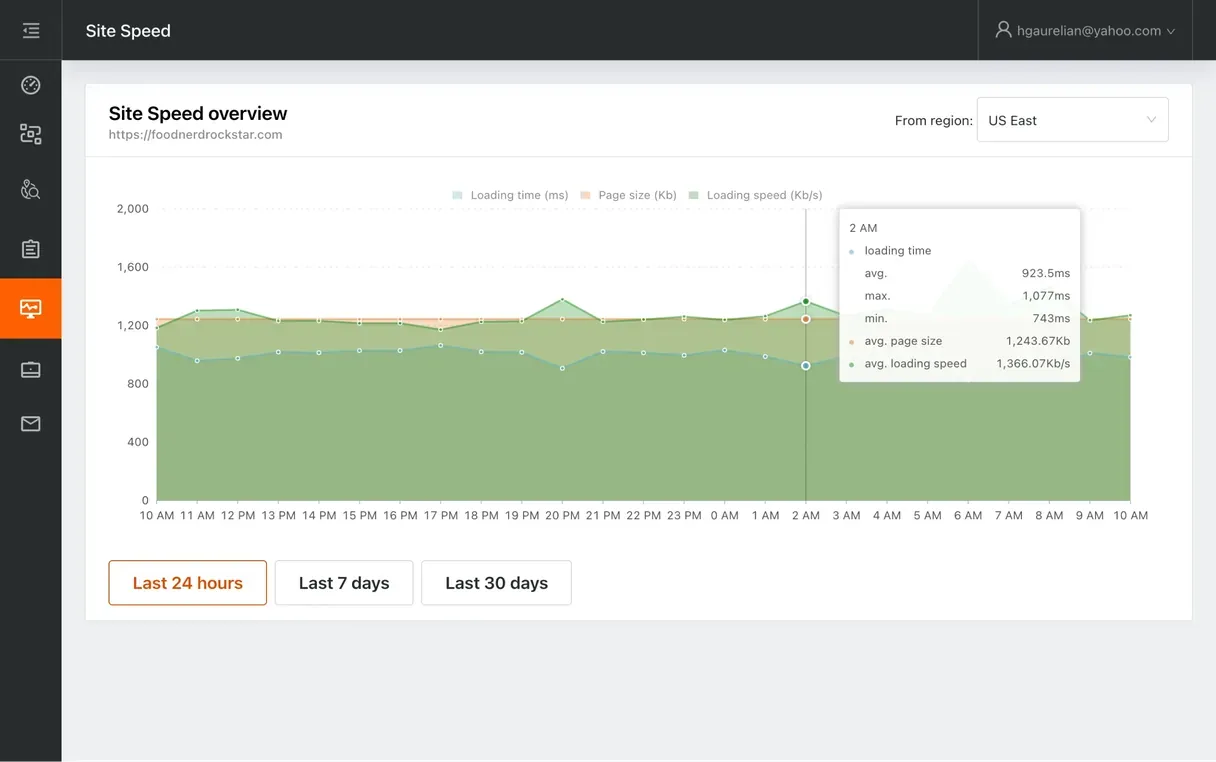Select the clipboard reports icon

click(x=30, y=249)
